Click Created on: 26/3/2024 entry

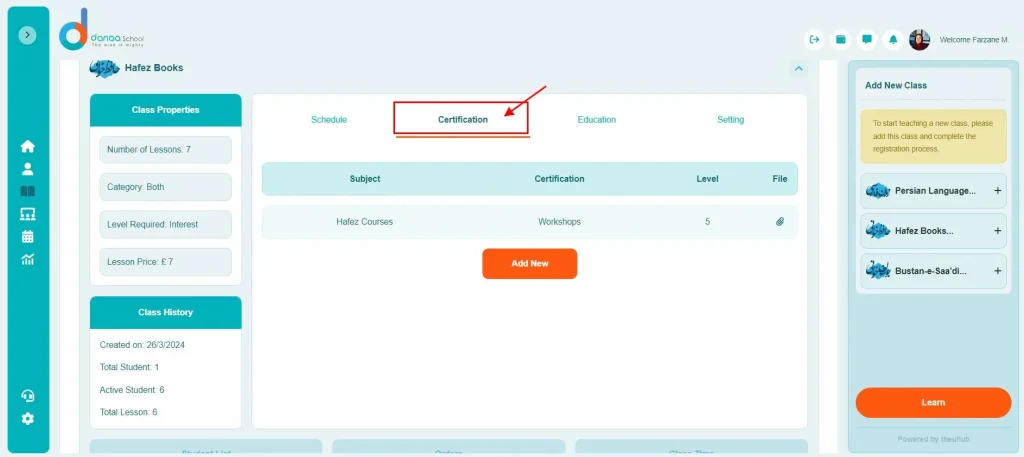(142, 345)
